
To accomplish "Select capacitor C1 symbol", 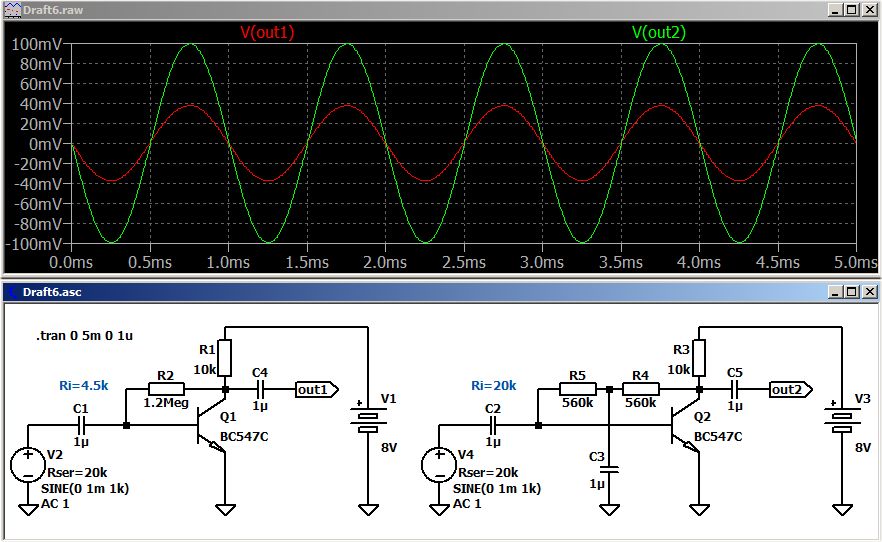I will pos(81,425).
